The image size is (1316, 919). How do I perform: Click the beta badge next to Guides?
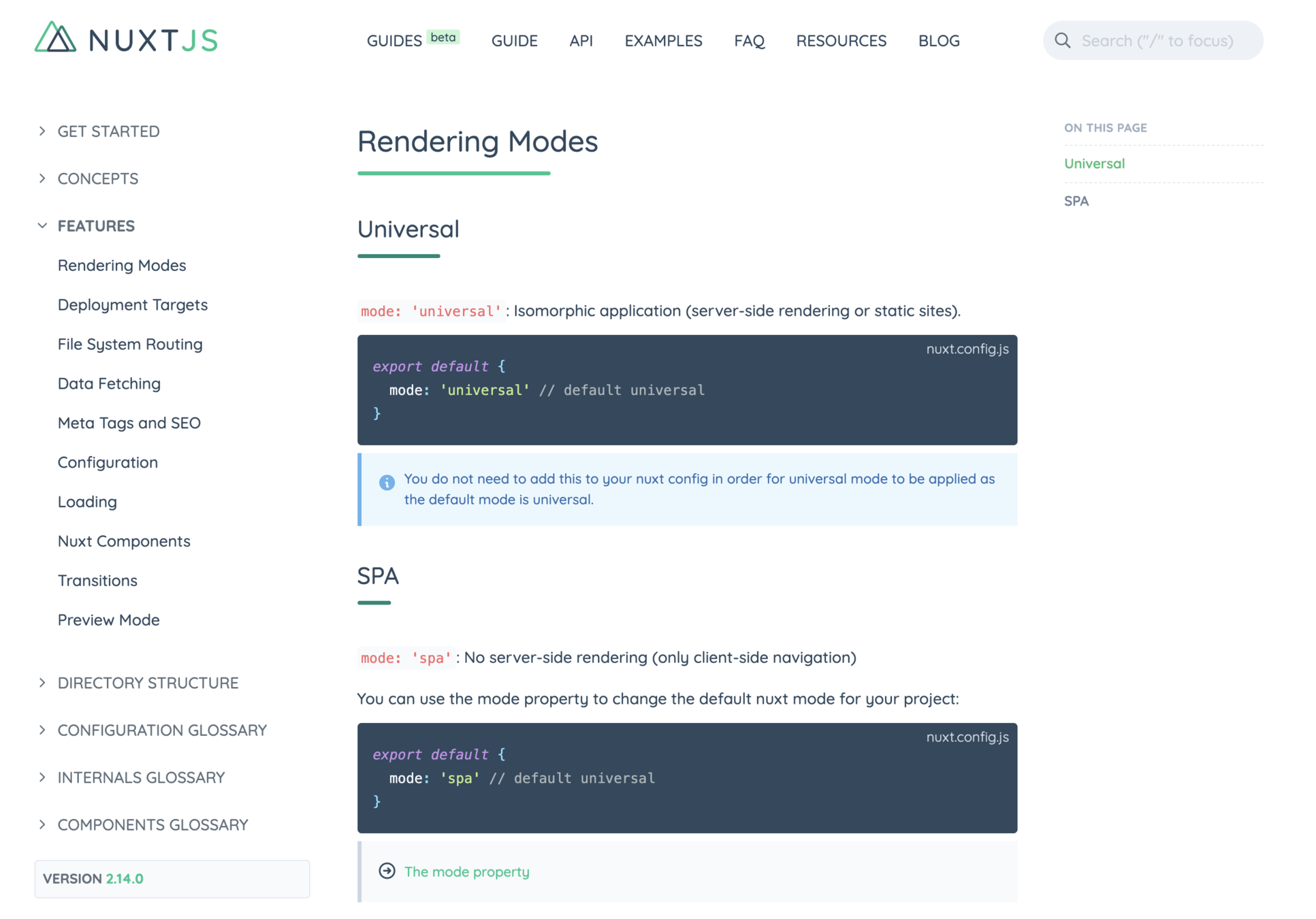pos(443,37)
